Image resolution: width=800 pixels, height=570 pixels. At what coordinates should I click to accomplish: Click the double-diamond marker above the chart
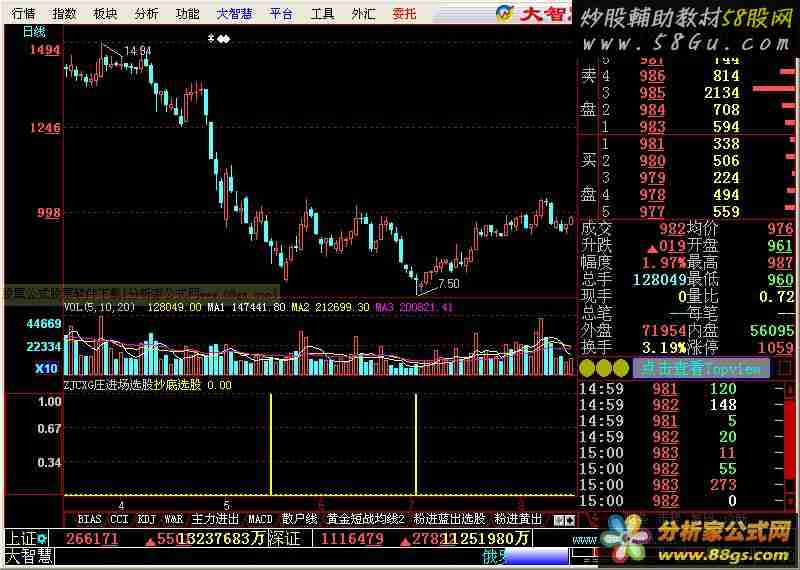click(x=223, y=38)
